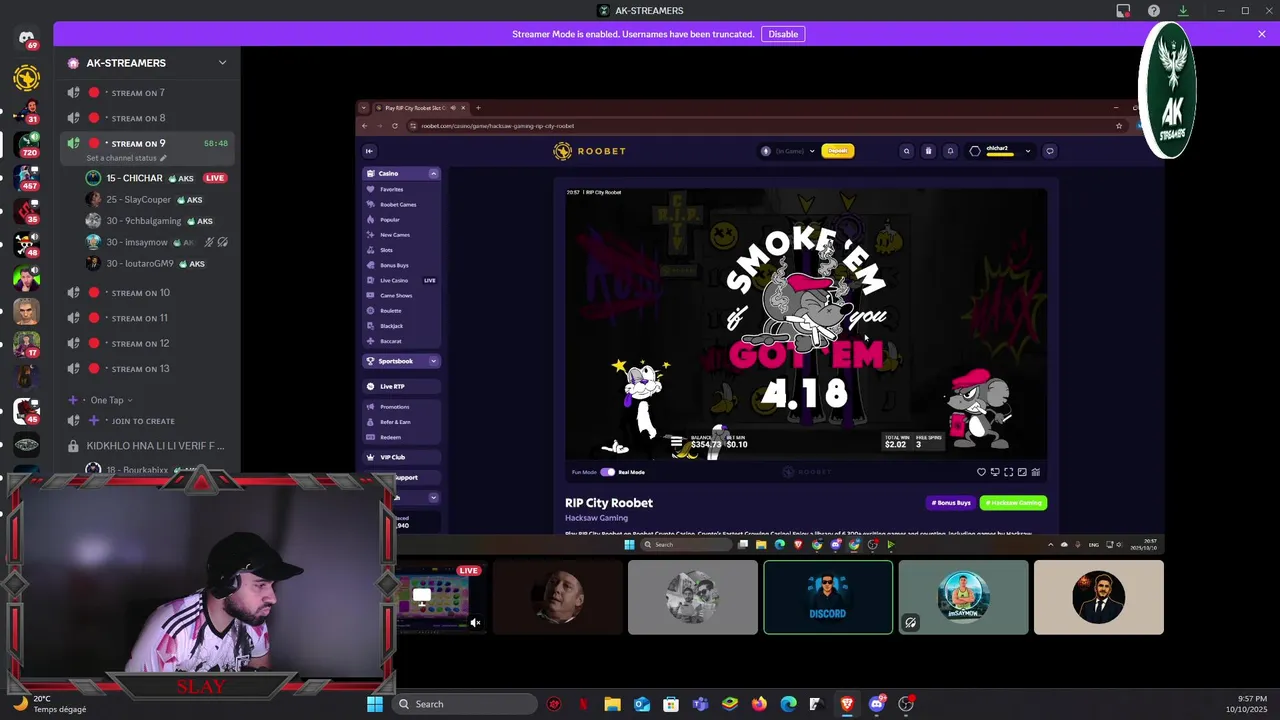Open the server with 45 badge

click(27, 411)
